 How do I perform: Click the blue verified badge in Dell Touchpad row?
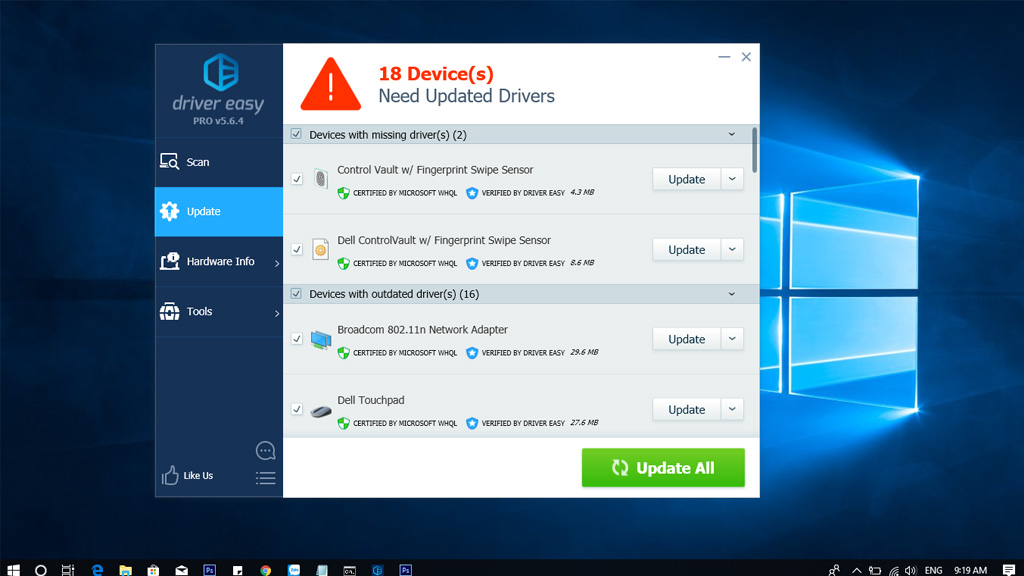(472, 423)
